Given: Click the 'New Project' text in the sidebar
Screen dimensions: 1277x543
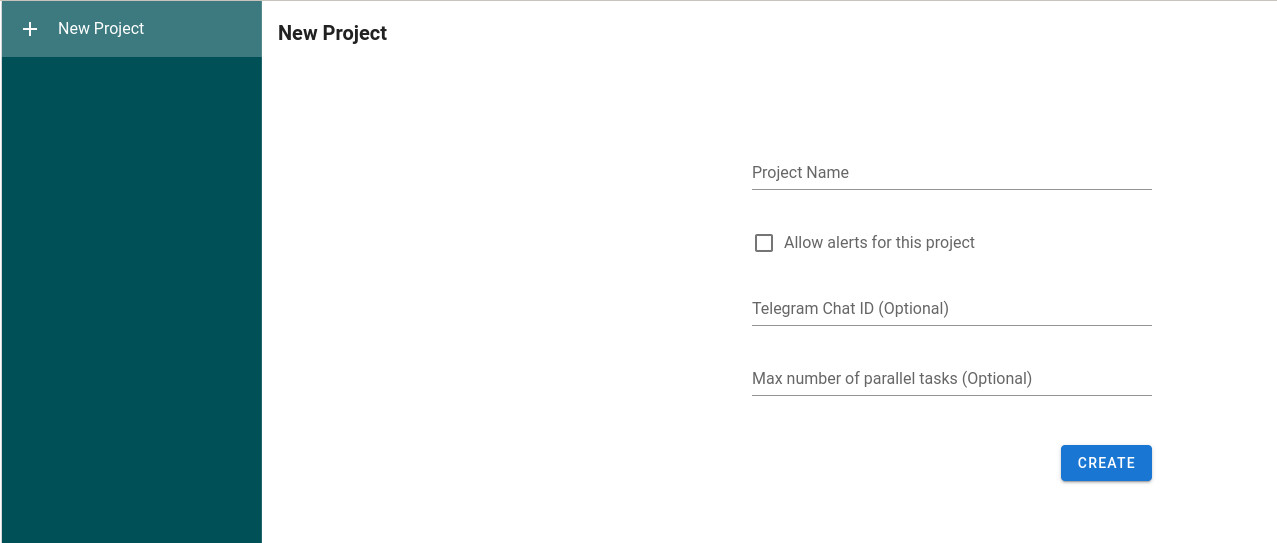Looking at the screenshot, I should [x=101, y=29].
